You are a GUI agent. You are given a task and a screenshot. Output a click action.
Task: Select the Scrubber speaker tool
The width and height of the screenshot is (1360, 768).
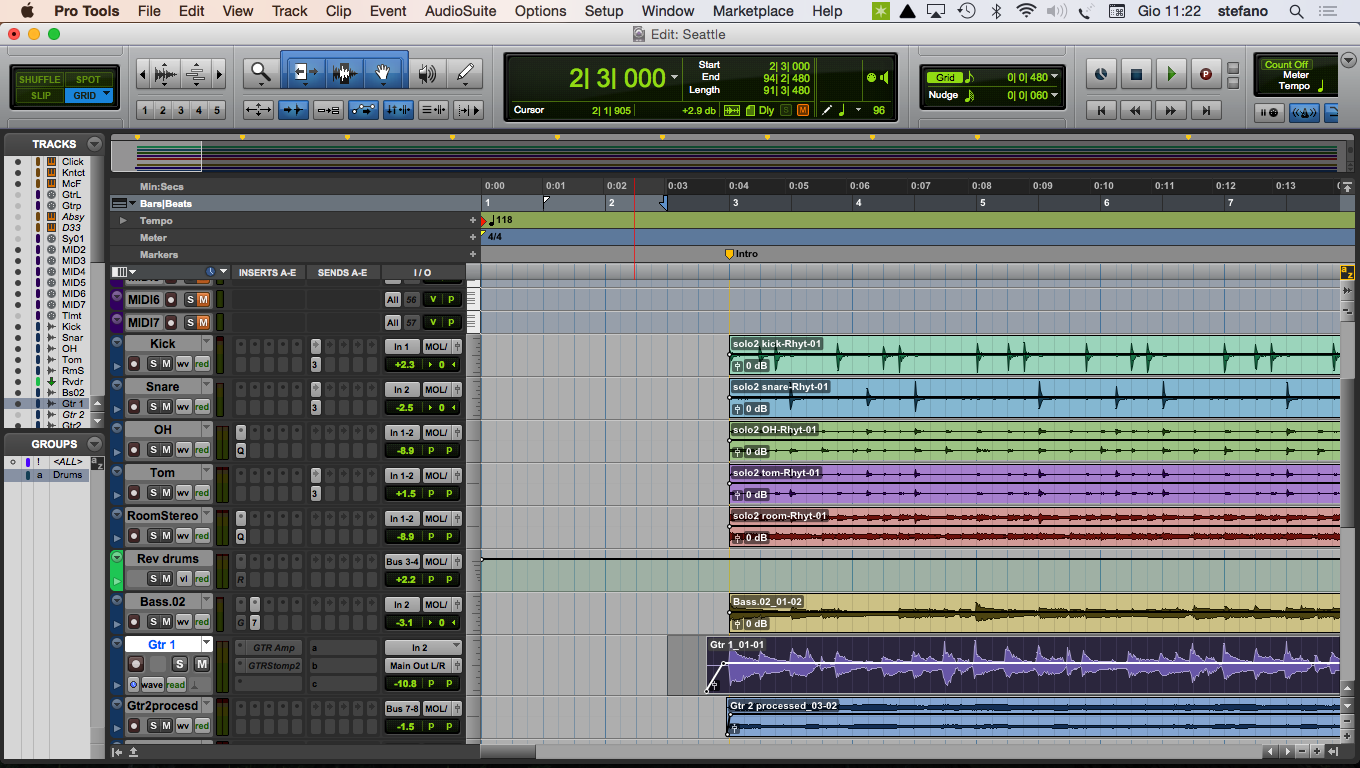[x=427, y=73]
